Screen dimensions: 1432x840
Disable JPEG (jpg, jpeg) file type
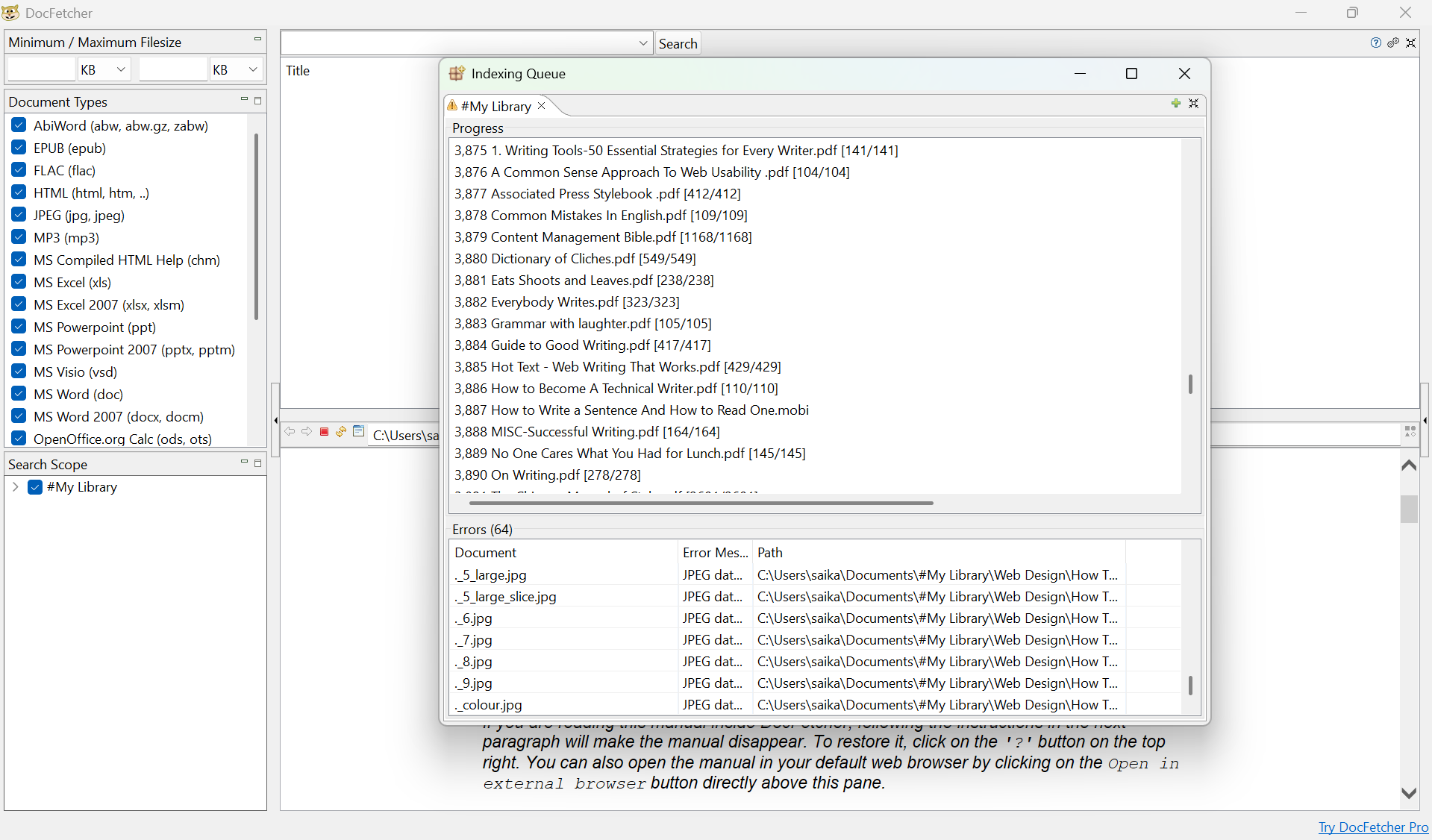pyautogui.click(x=19, y=215)
